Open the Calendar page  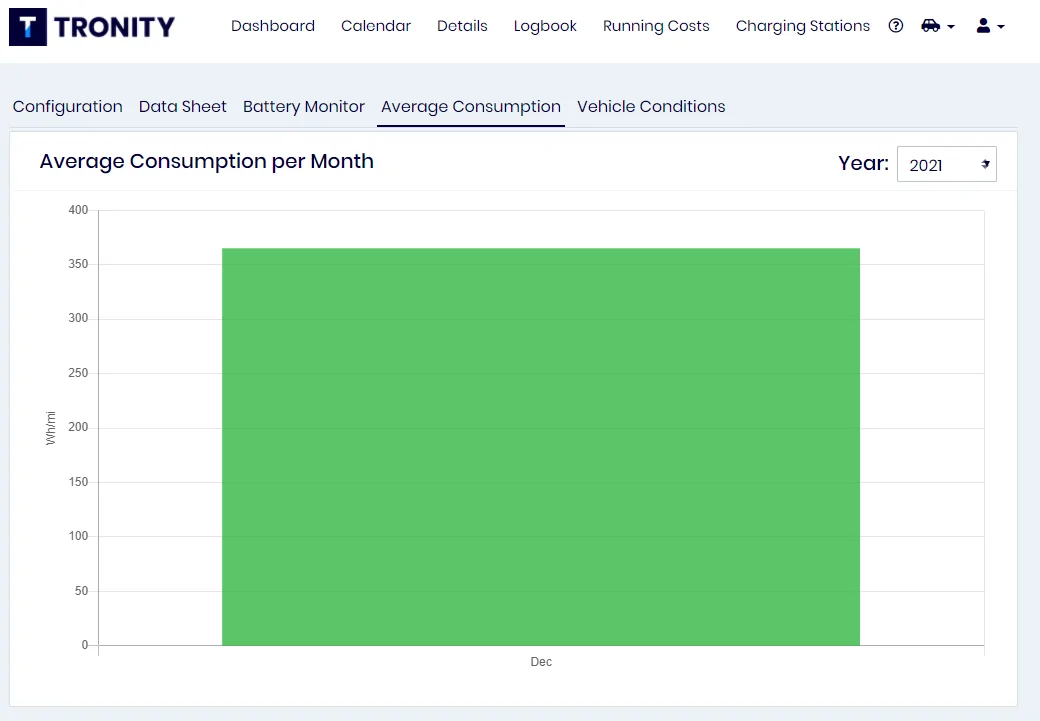[x=376, y=26]
